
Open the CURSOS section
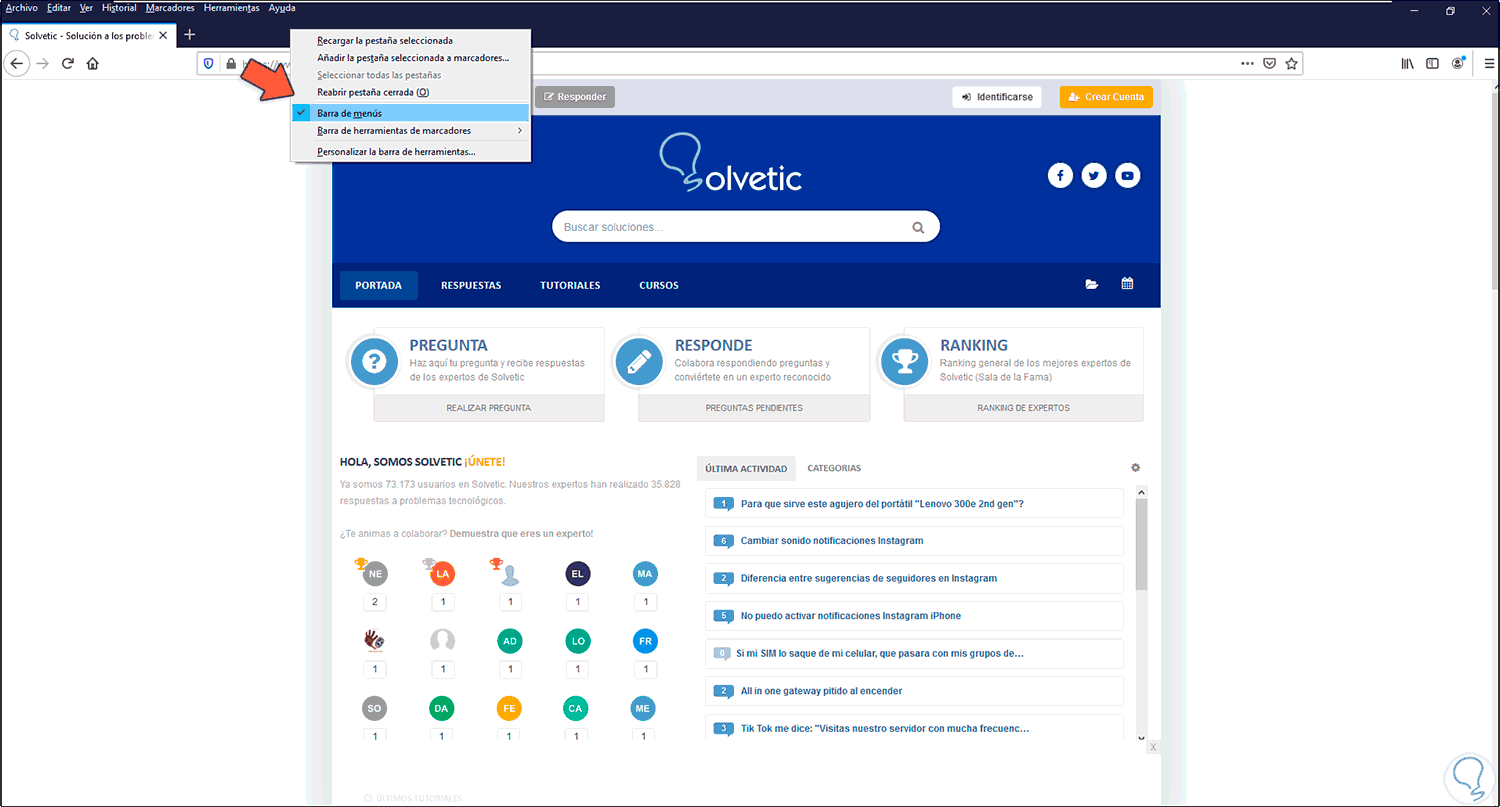coord(659,285)
